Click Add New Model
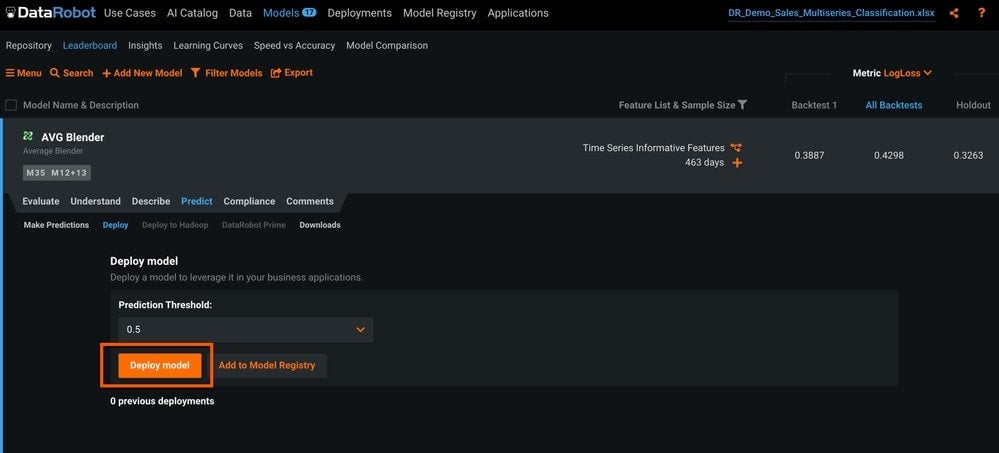The image size is (999, 453). 142,73
